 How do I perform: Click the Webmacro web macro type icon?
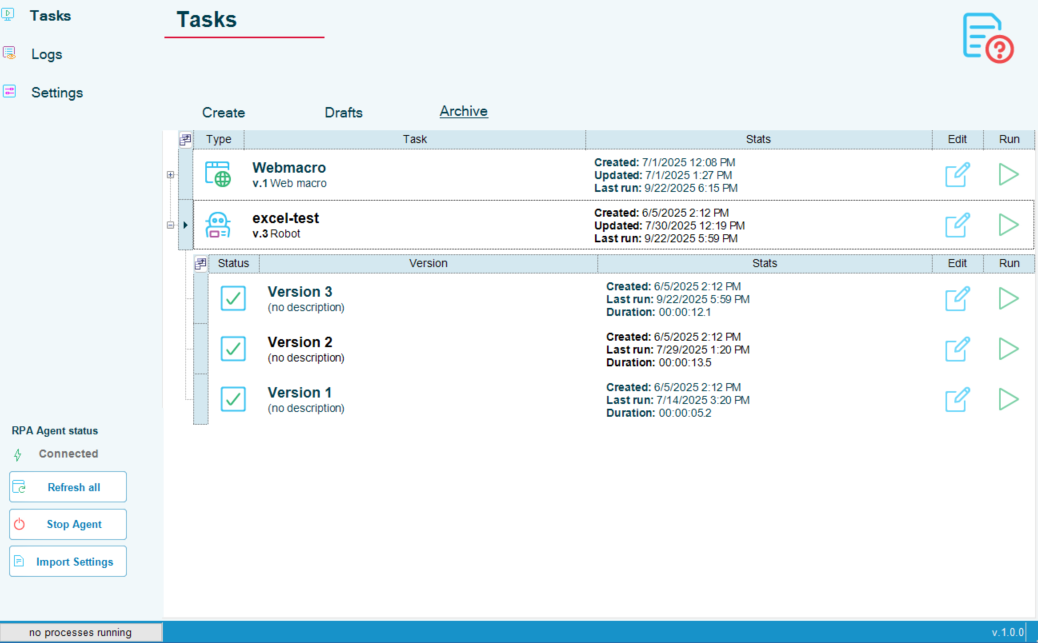(x=218, y=175)
